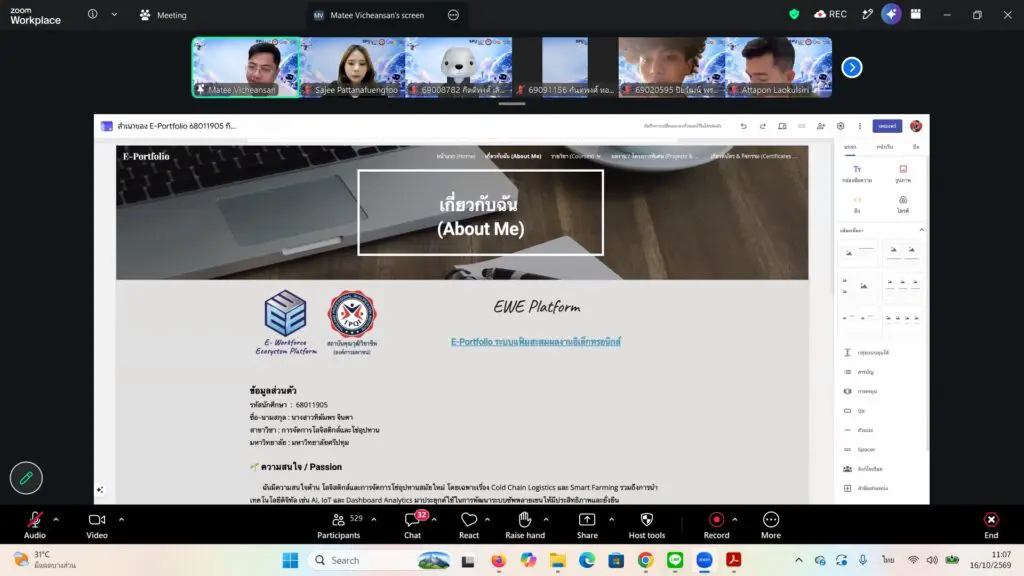Expand Chat options caret
This screenshot has height=576, width=1024.
click(x=434, y=520)
